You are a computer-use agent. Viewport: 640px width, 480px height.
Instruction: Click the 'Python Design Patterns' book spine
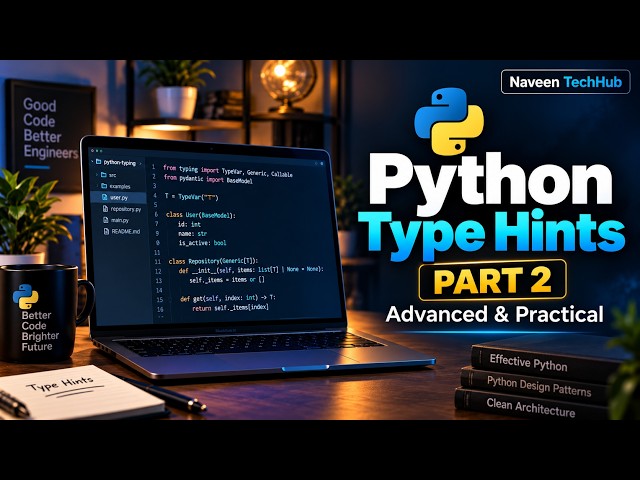(x=539, y=386)
